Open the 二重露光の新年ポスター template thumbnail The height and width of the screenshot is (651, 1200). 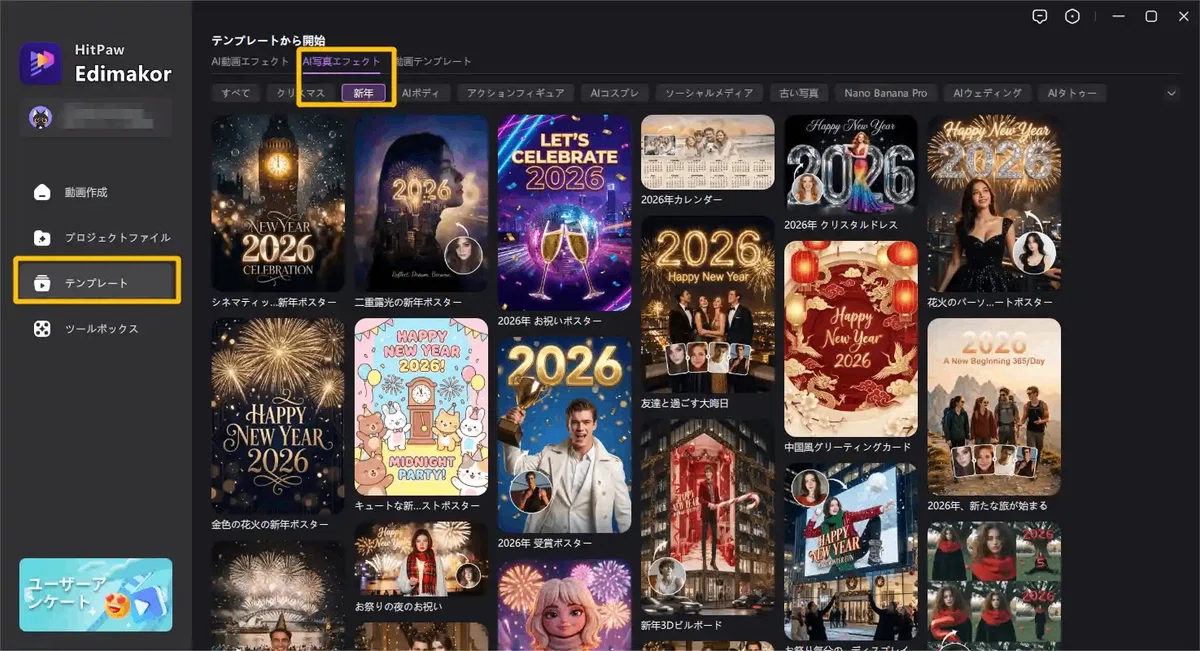(x=421, y=203)
